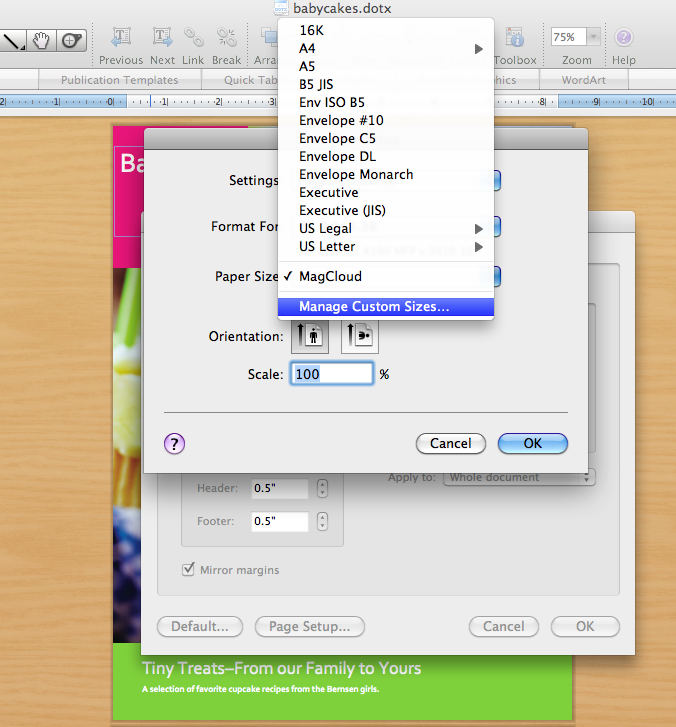Select the hand grab tool
The width and height of the screenshot is (676, 727).
[42, 41]
